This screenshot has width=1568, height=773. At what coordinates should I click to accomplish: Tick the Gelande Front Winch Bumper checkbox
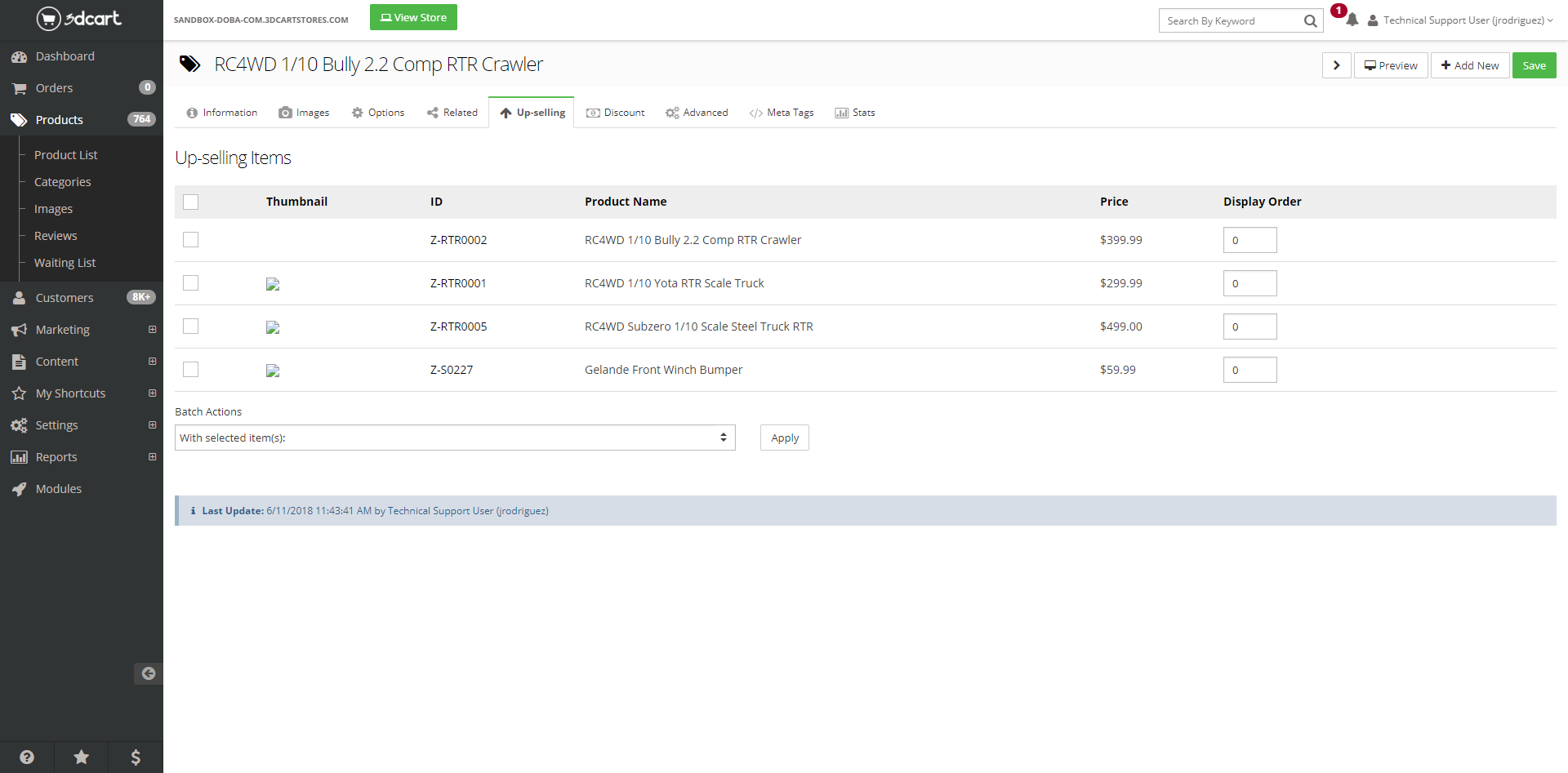coord(191,370)
